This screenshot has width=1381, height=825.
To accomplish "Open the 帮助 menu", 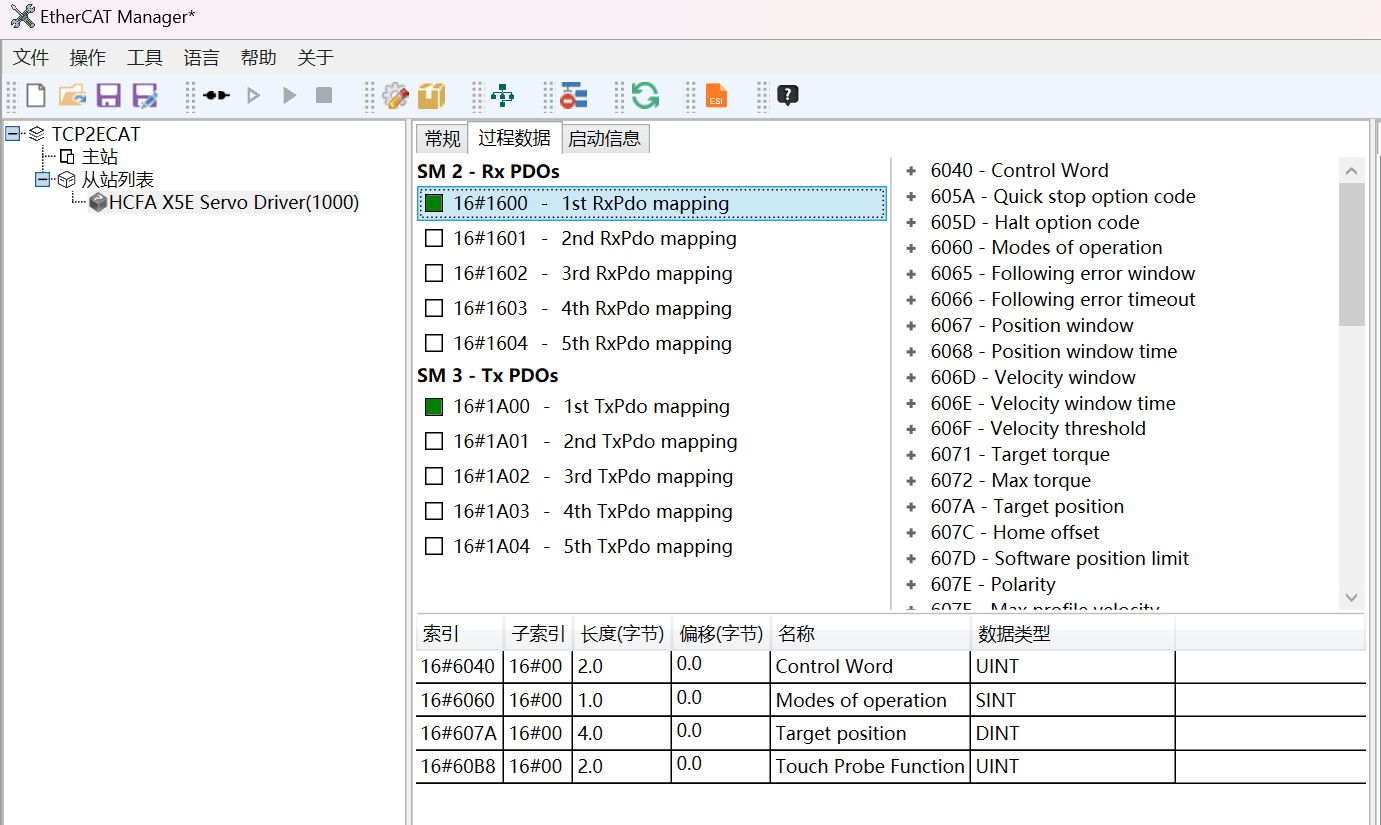I will point(258,58).
